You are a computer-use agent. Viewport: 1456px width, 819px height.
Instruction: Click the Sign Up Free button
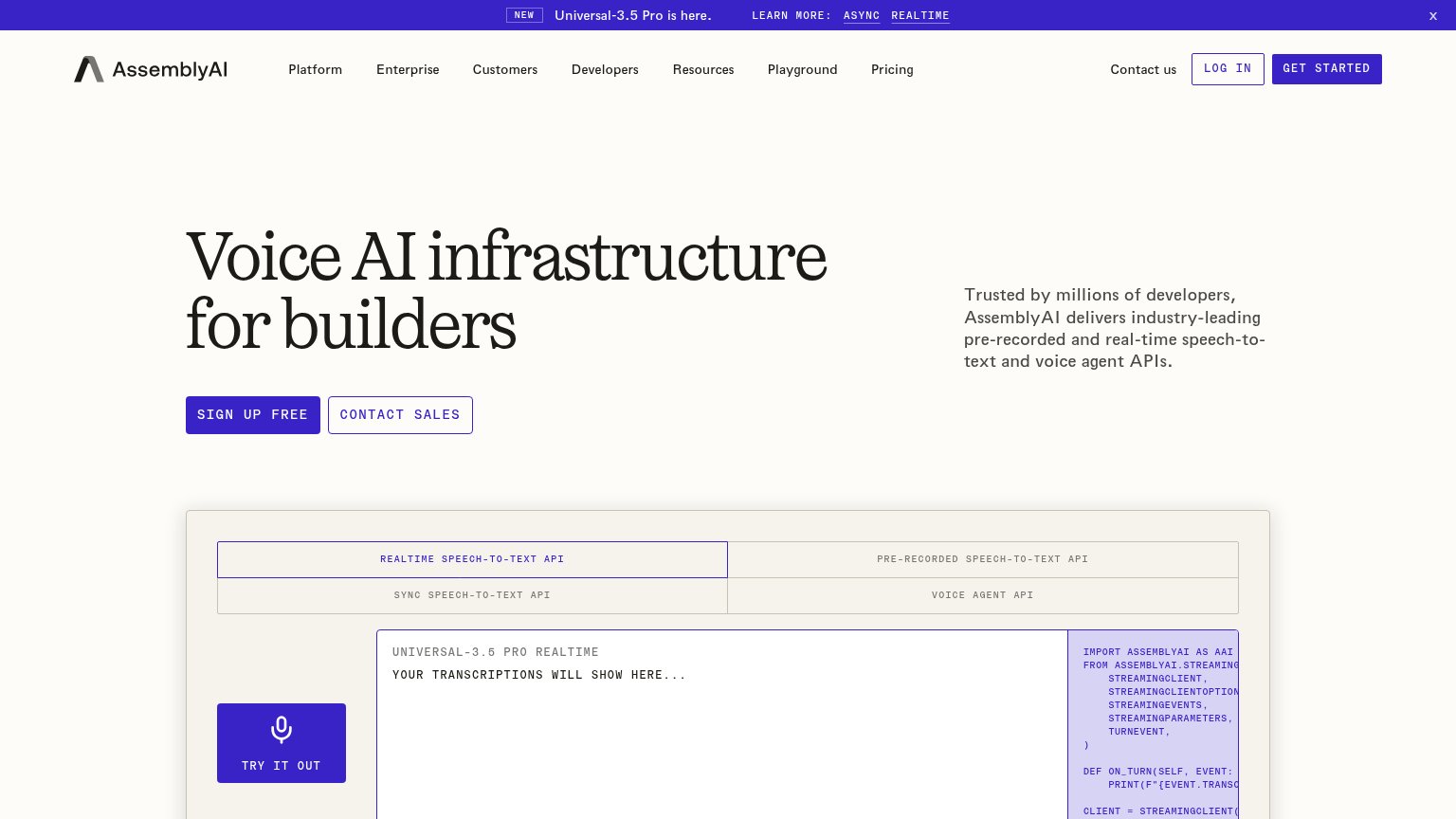(x=253, y=415)
